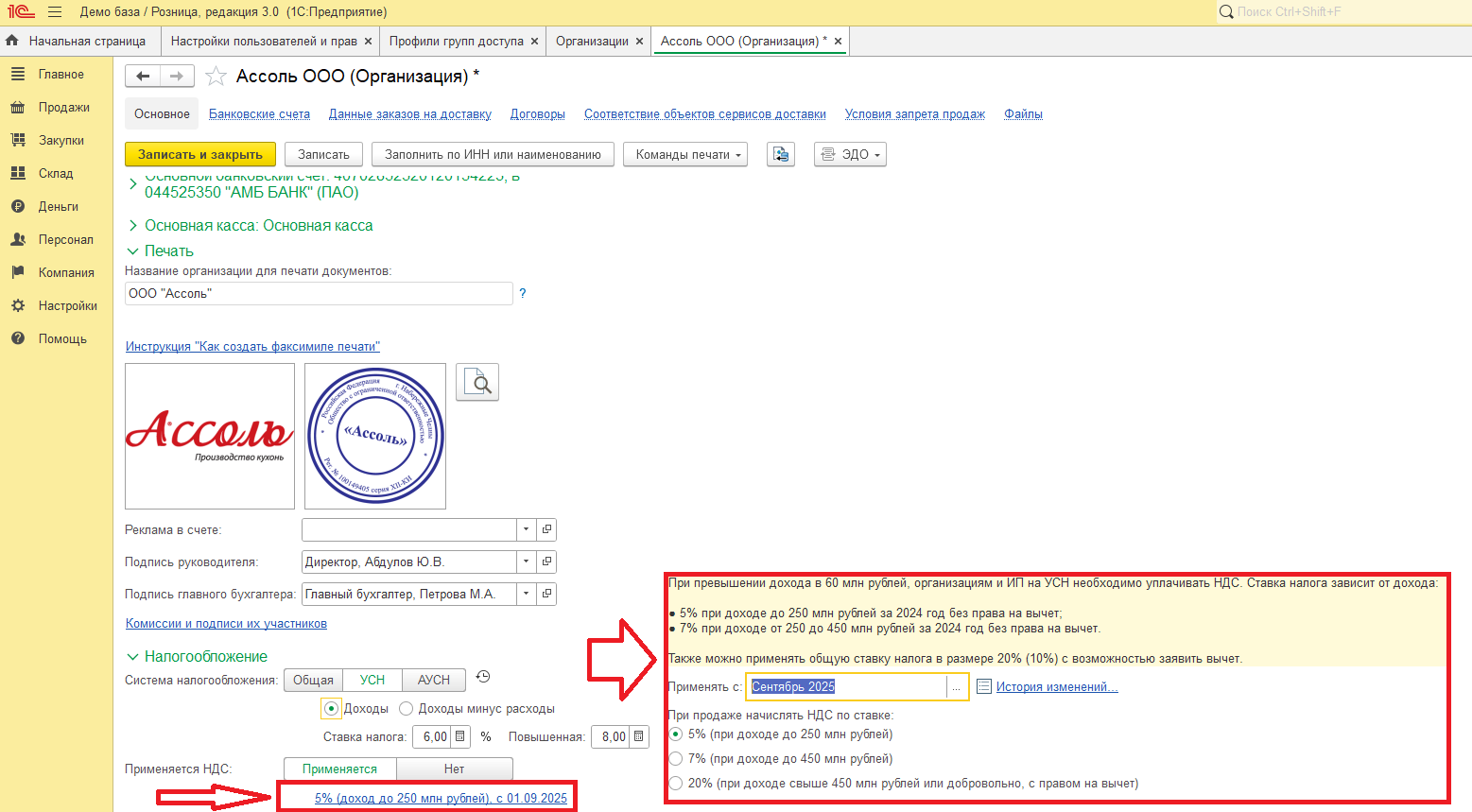Screen dimensions: 1472x812
Task: Select 7% VAT rate radio option
Action: coord(676,759)
